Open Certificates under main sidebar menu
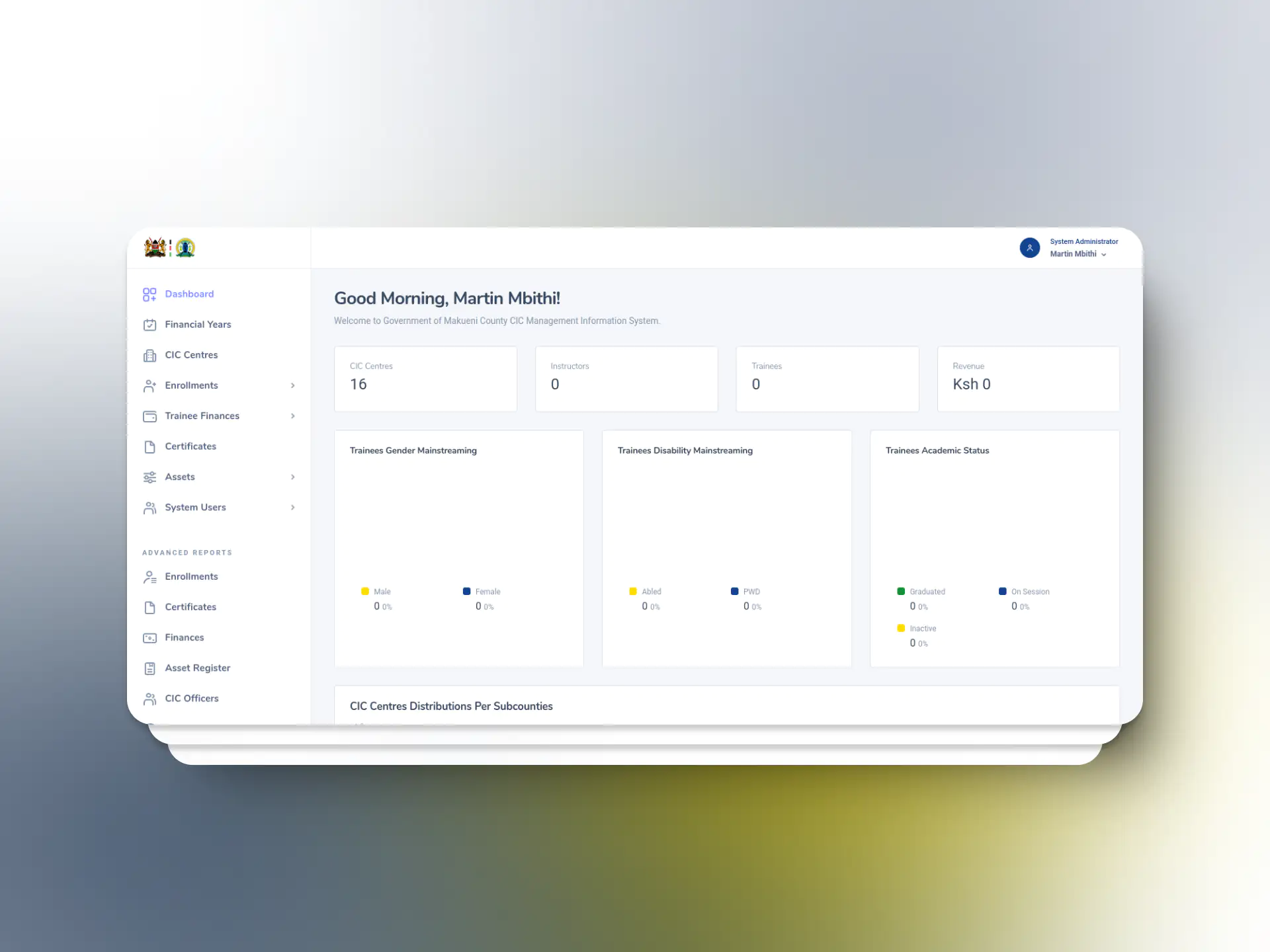Image resolution: width=1270 pixels, height=952 pixels. [x=190, y=446]
